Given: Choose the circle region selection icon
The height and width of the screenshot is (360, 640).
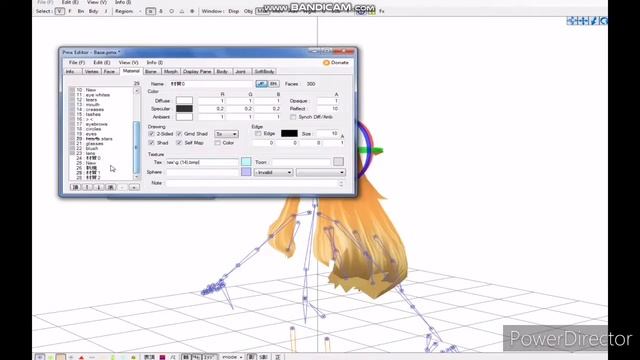Looking at the screenshot, I should click(x=171, y=11).
